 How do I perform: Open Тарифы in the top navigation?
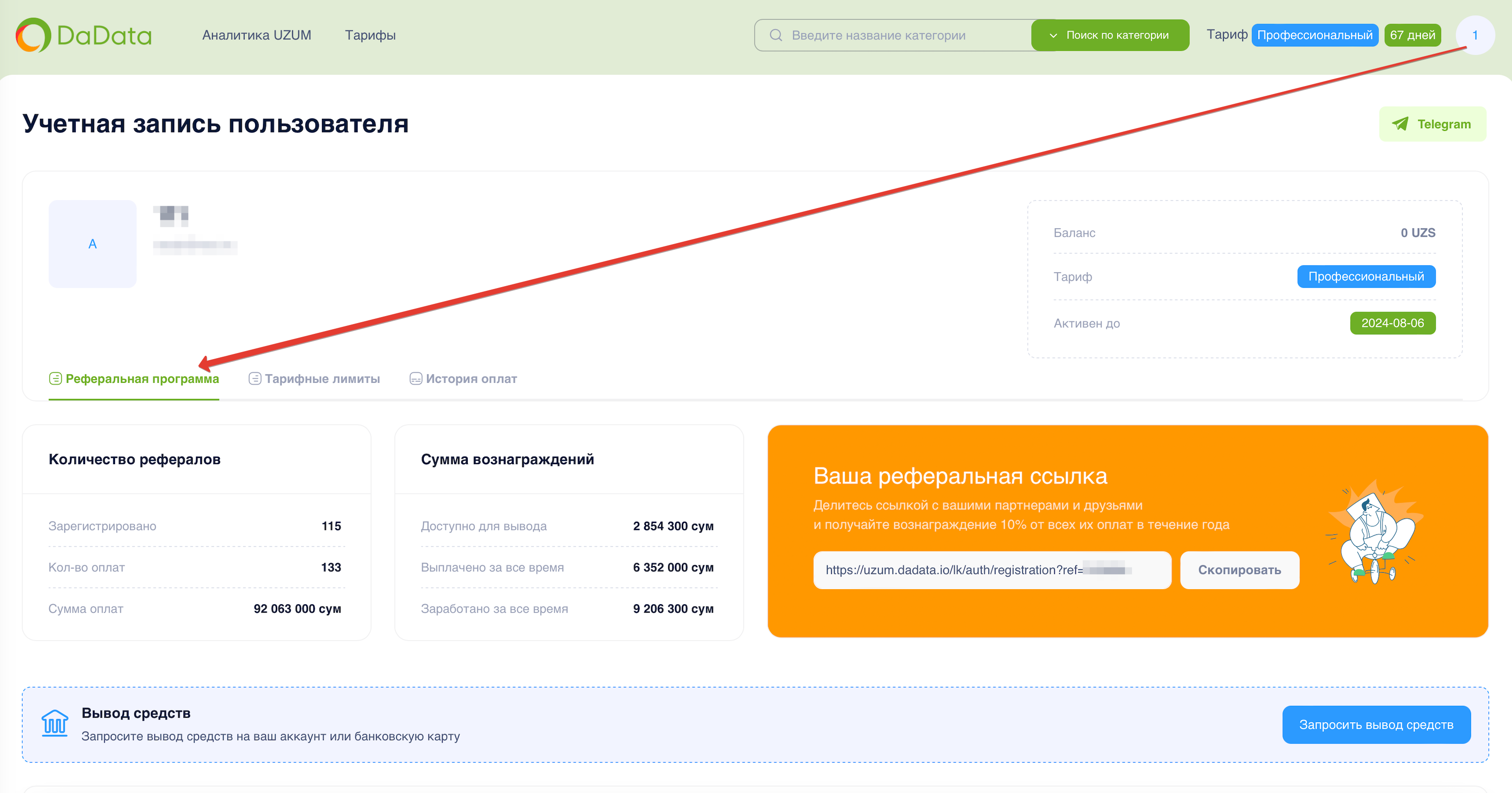[371, 35]
